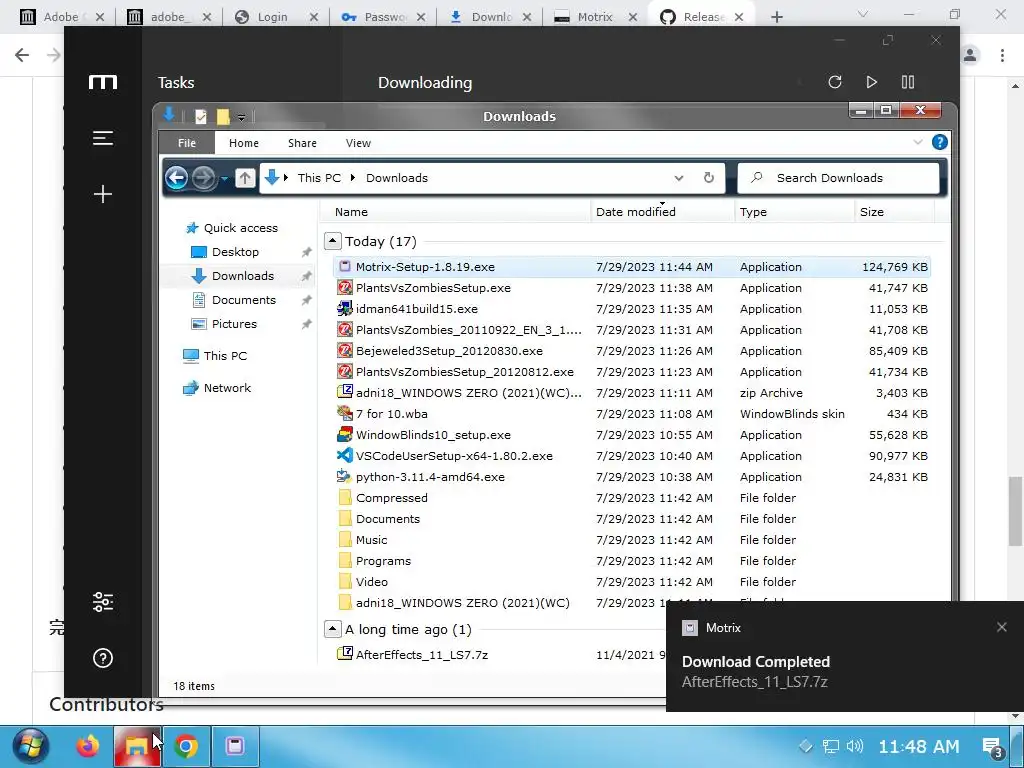Select the Compressed folder
The image size is (1024, 768).
pos(632,498)
